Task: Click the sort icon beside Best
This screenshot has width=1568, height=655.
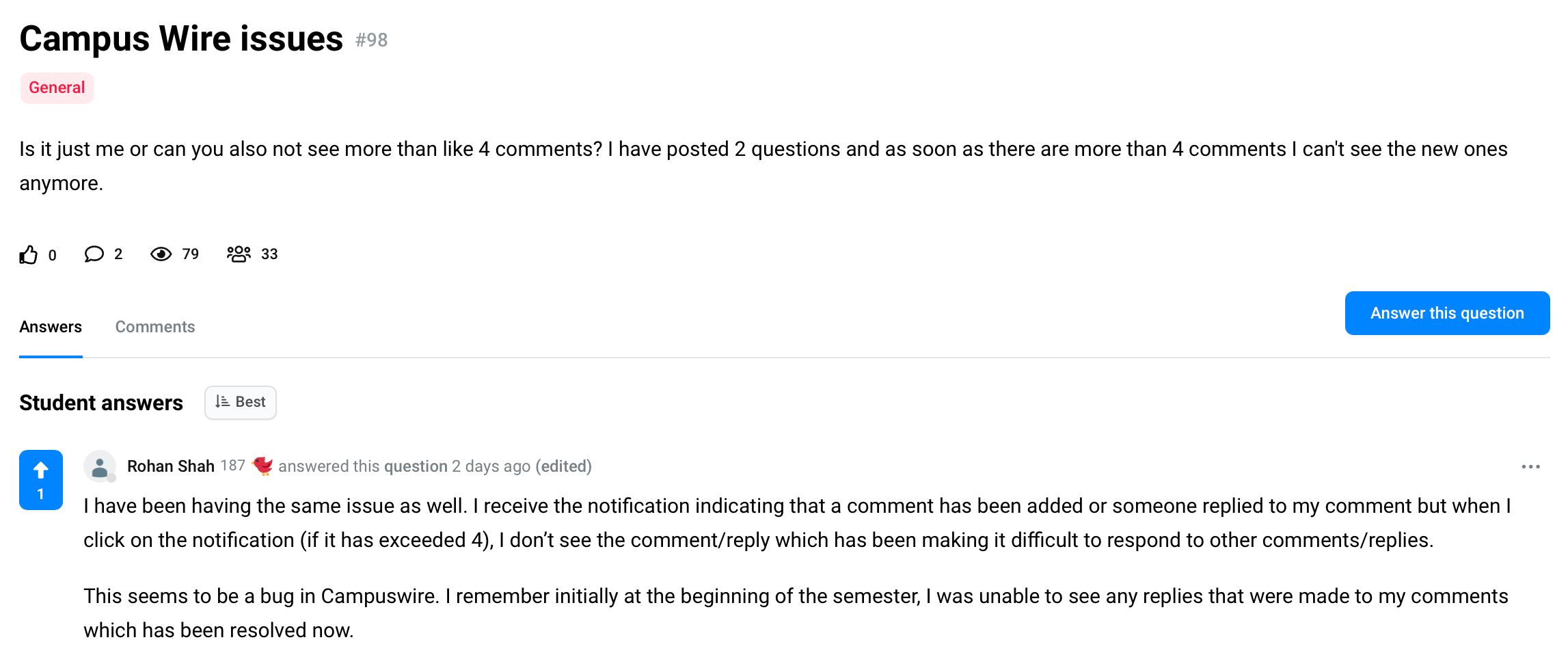Action: [x=222, y=402]
